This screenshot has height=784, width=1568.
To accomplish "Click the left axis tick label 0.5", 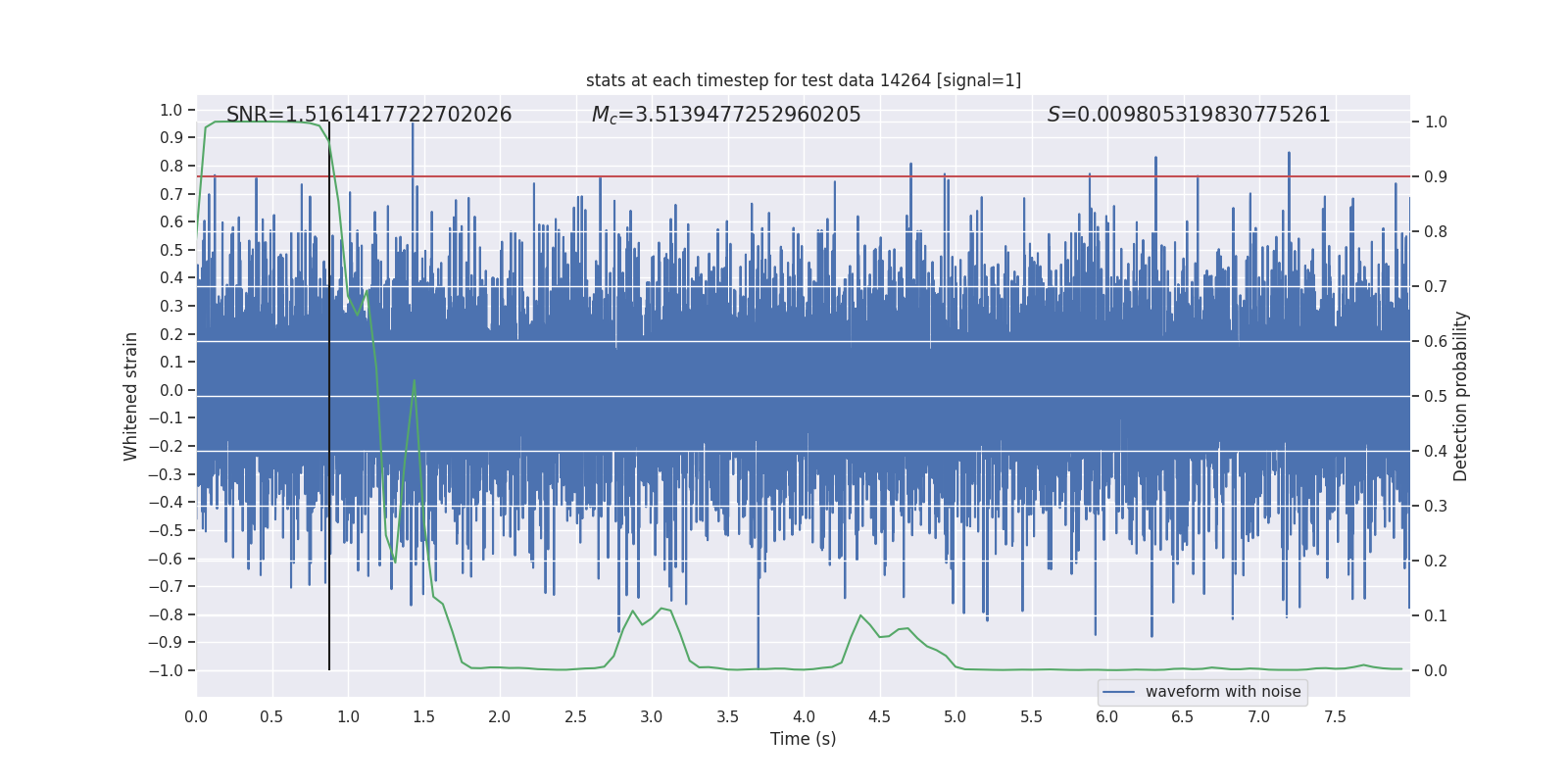I will [171, 250].
